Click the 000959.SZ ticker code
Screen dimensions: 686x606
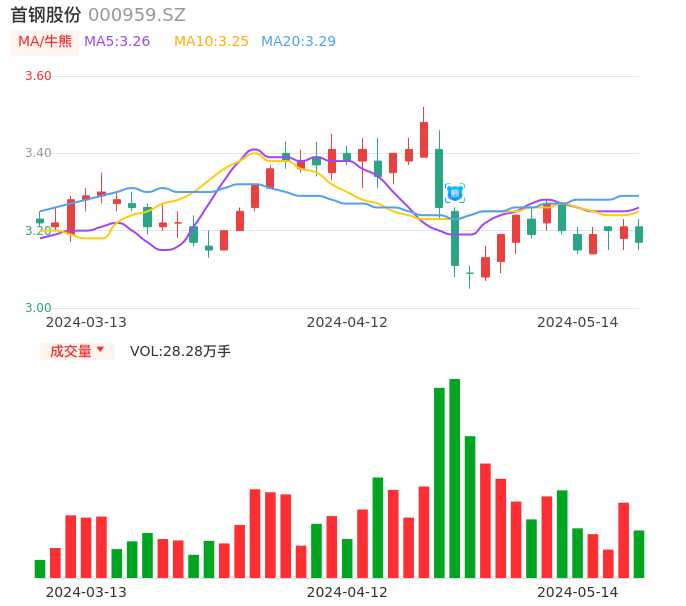pos(137,15)
